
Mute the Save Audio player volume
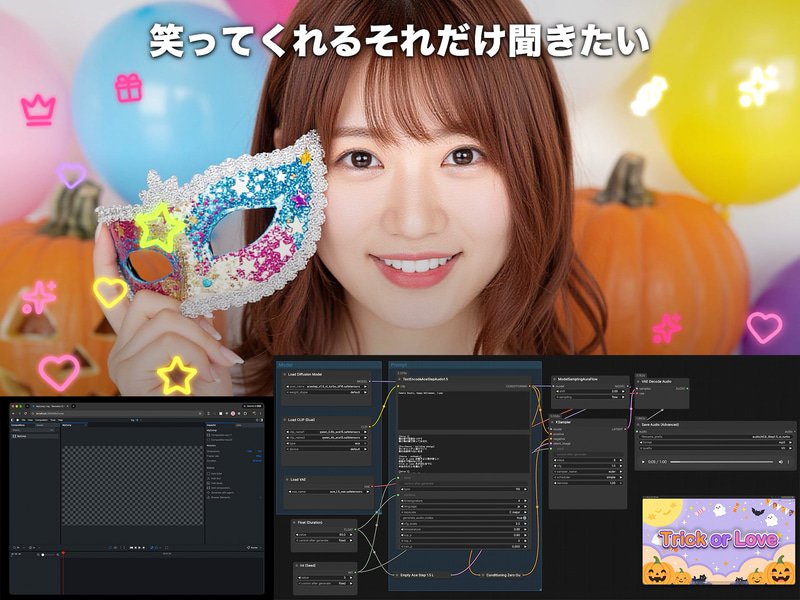(781, 462)
